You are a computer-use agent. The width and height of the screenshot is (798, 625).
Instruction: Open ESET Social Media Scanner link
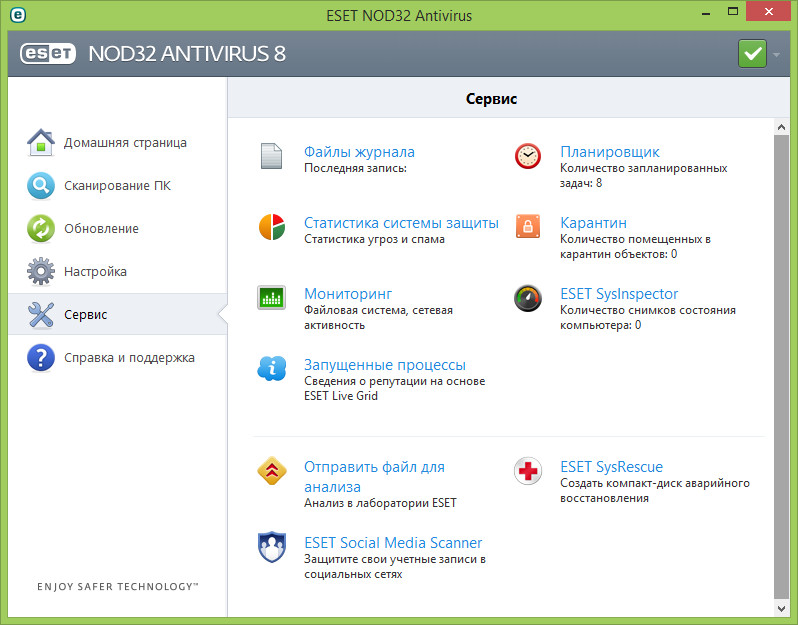click(393, 543)
